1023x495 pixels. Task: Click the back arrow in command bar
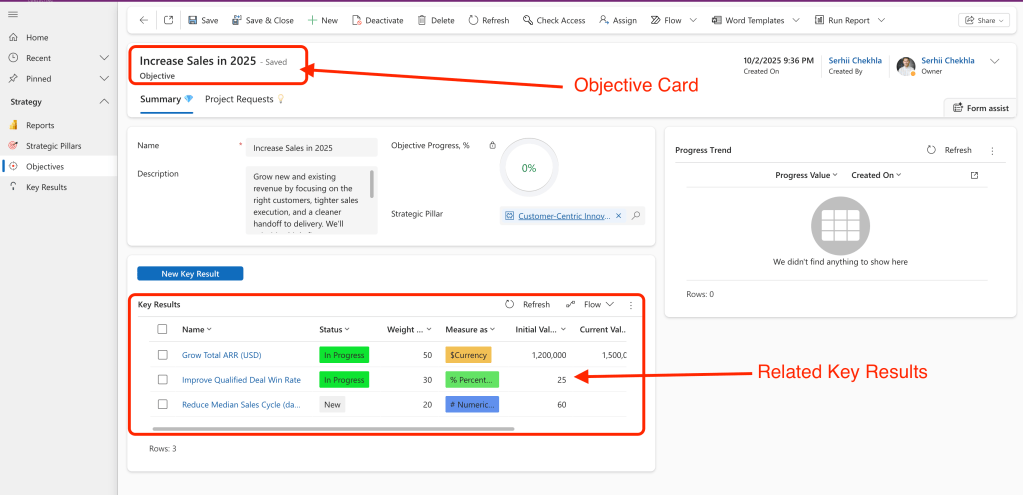pos(144,20)
